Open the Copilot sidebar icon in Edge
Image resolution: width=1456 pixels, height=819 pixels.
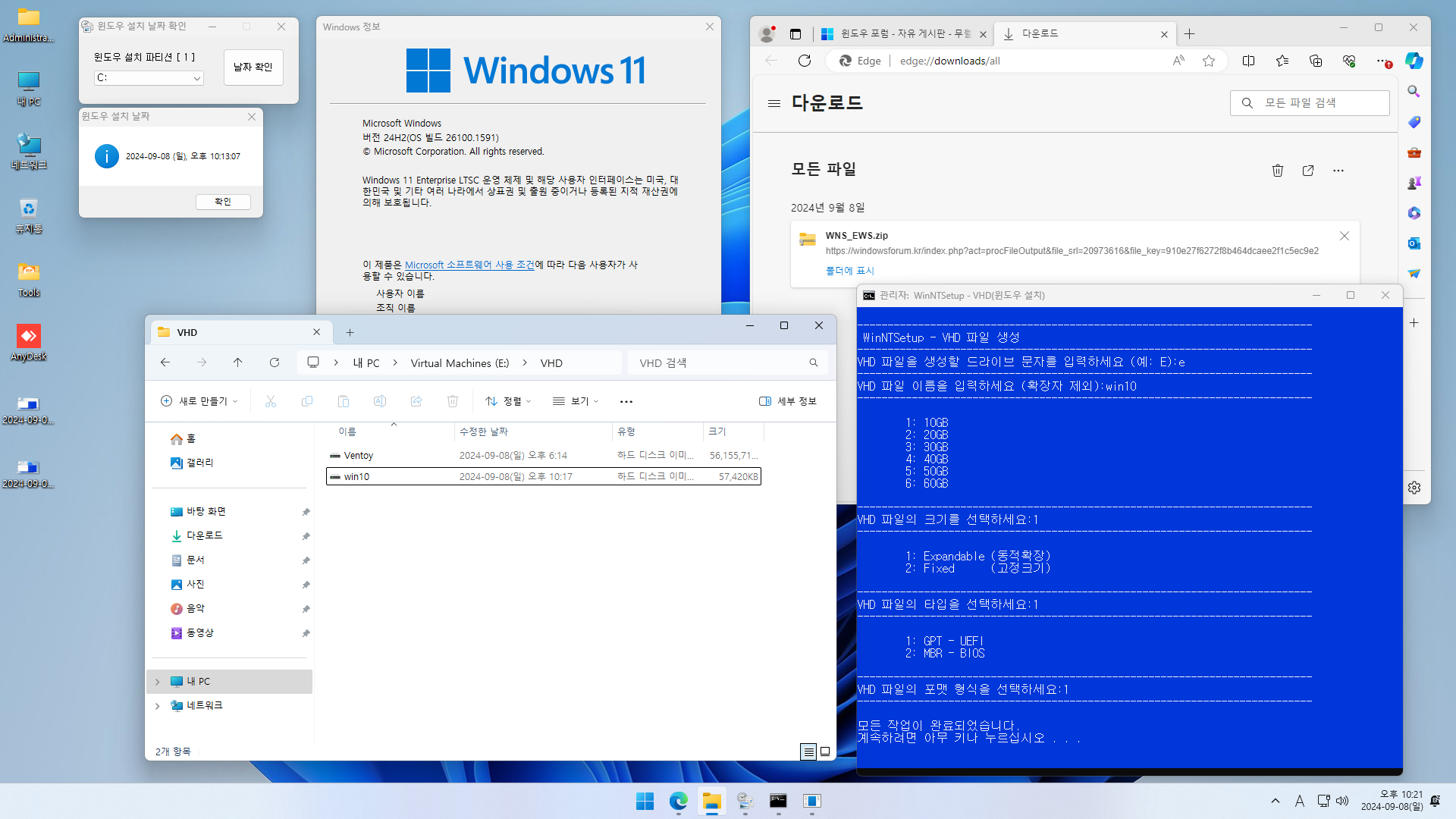[1414, 61]
